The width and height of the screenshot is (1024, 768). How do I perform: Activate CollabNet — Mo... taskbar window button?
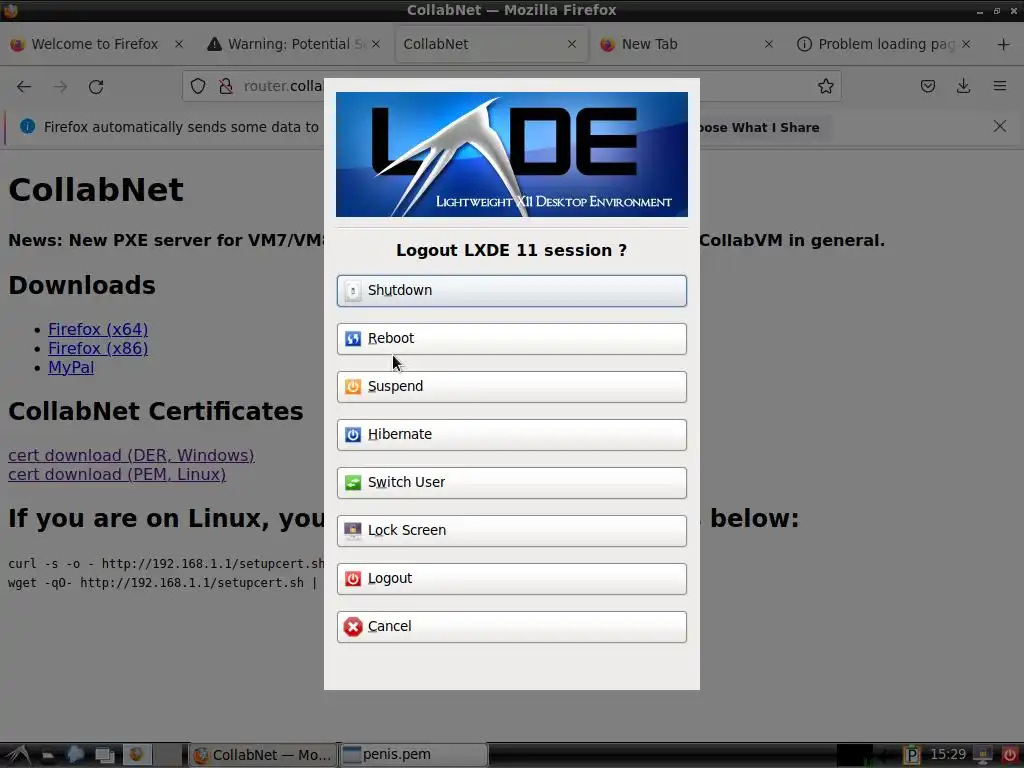click(x=263, y=755)
